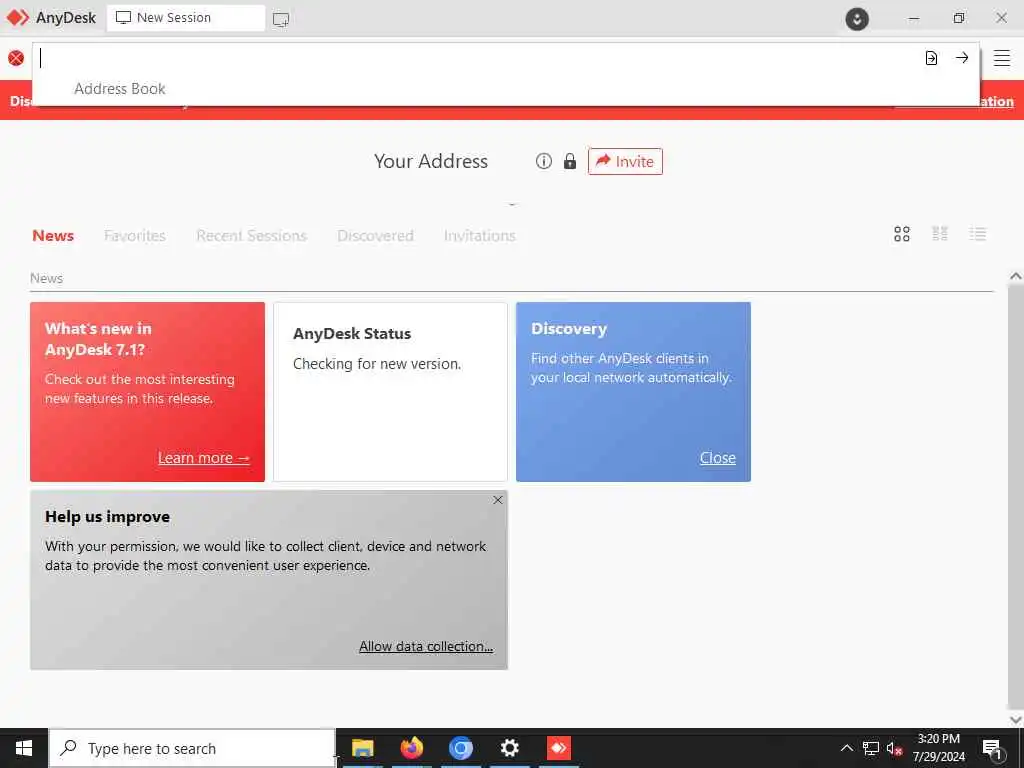The height and width of the screenshot is (768, 1024).
Task: Launch Chrome from the taskbar
Action: (460, 748)
